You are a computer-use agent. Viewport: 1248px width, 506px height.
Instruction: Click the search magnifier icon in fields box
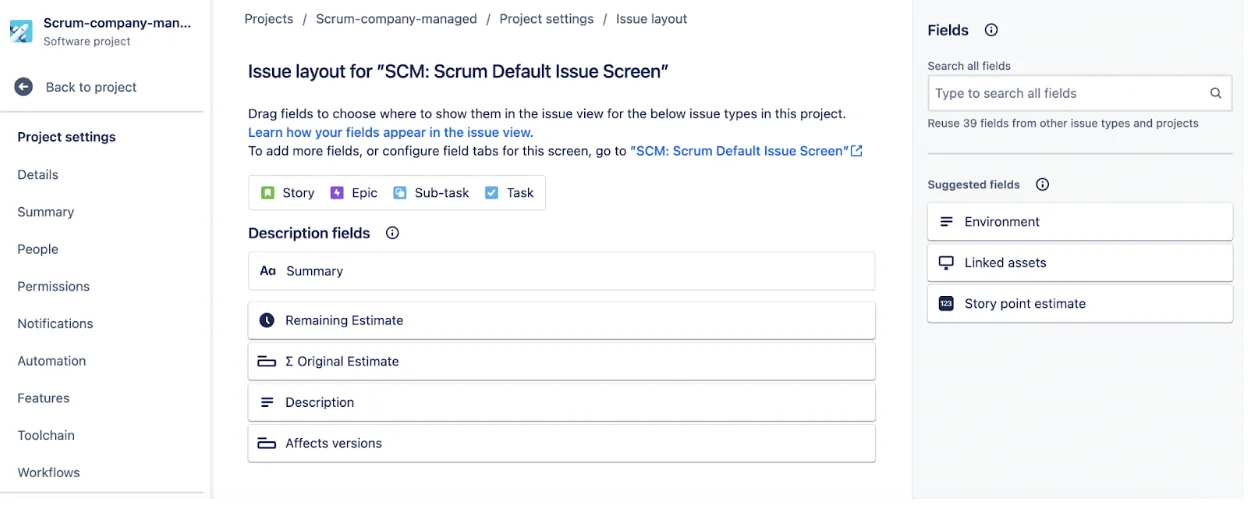1216,93
